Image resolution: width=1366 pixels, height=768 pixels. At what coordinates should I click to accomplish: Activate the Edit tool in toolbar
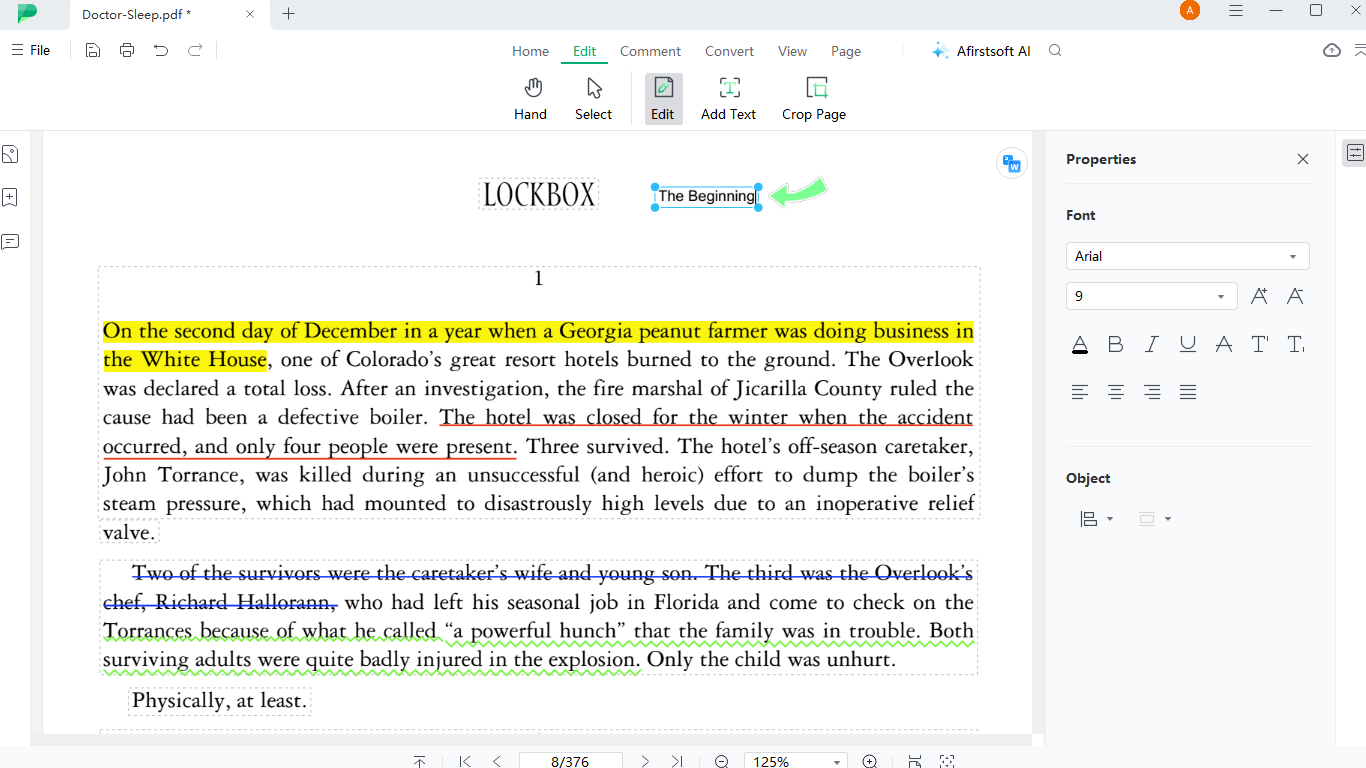click(x=663, y=99)
